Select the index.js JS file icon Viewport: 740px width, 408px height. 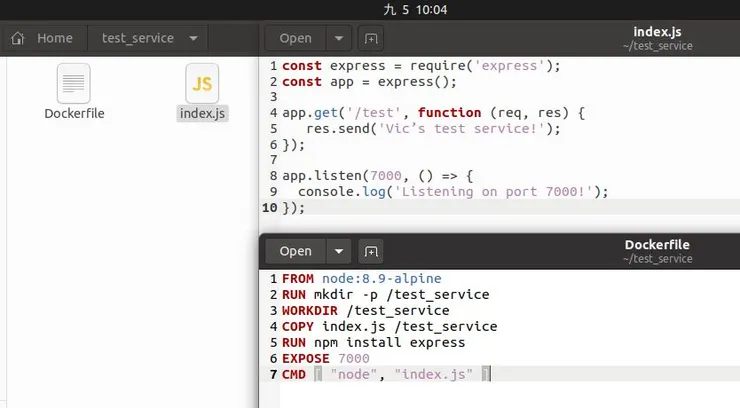point(202,83)
